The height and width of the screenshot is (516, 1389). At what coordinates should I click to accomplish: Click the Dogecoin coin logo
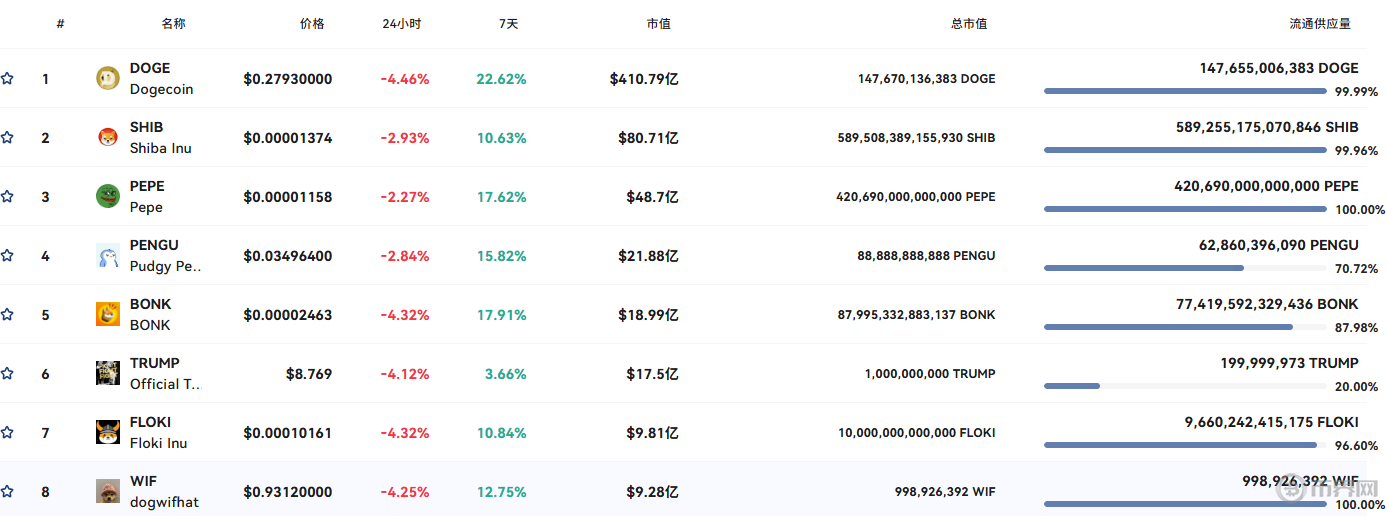click(107, 78)
